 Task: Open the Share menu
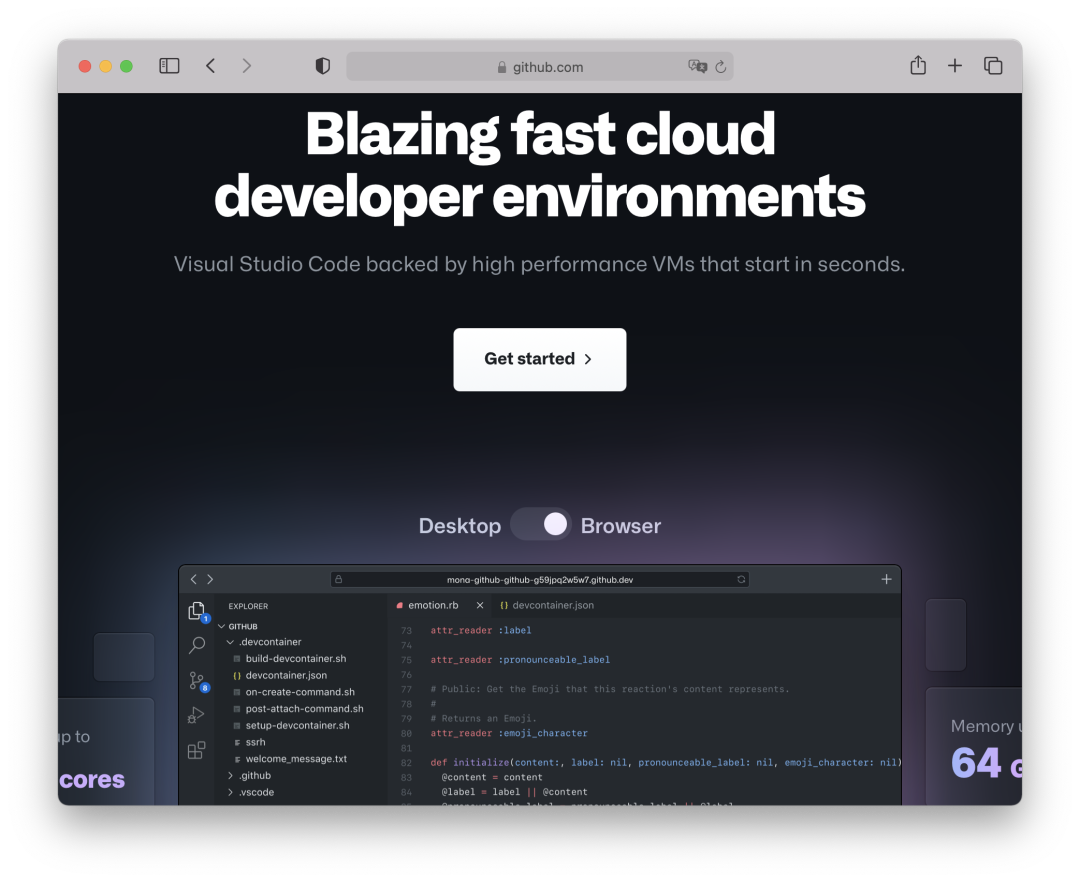(x=917, y=65)
